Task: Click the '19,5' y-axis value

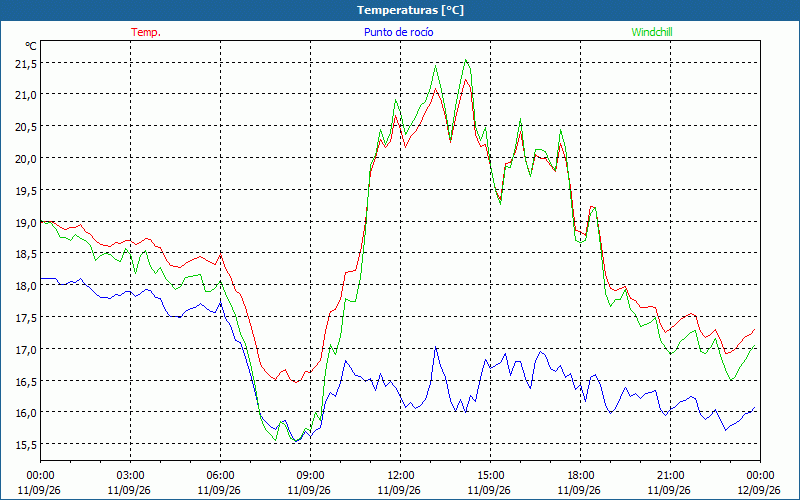Action: click(26, 191)
